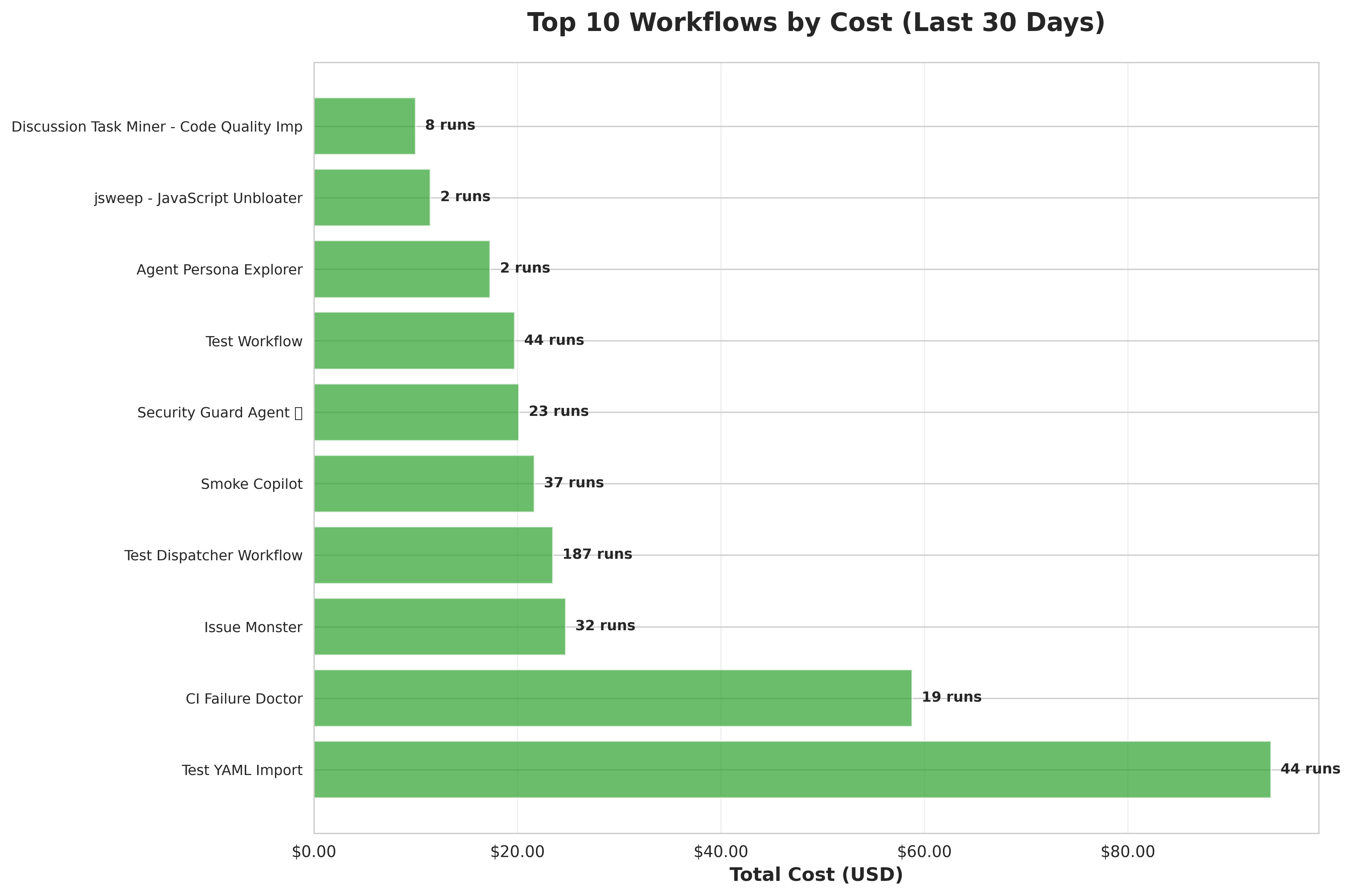Click the 'Issue Monster' y-axis label
Viewport: 1352px width, 896px height.
pos(253,628)
